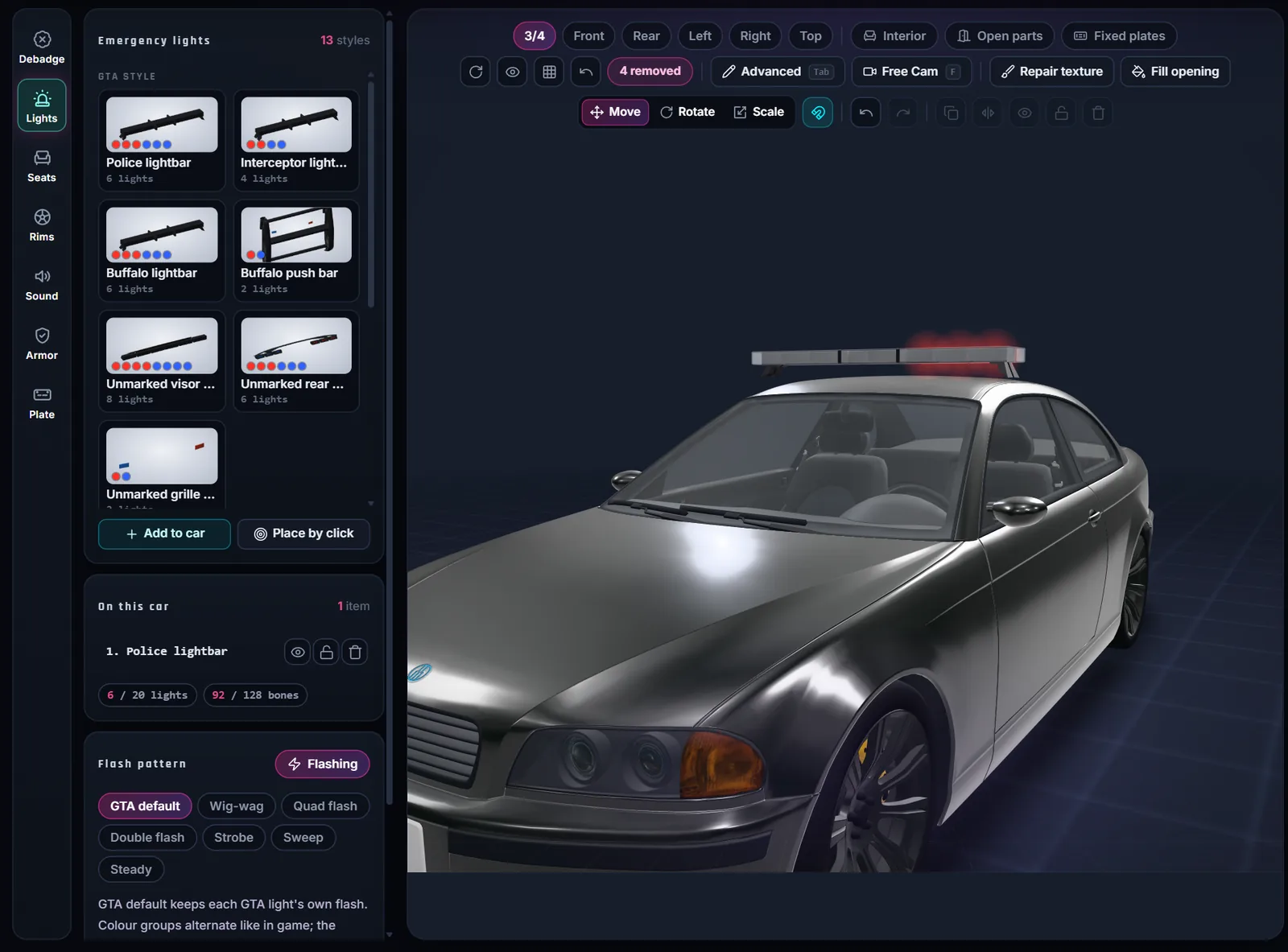Click the trash icon in the transform toolbar
1288x952 pixels.
(x=1098, y=113)
